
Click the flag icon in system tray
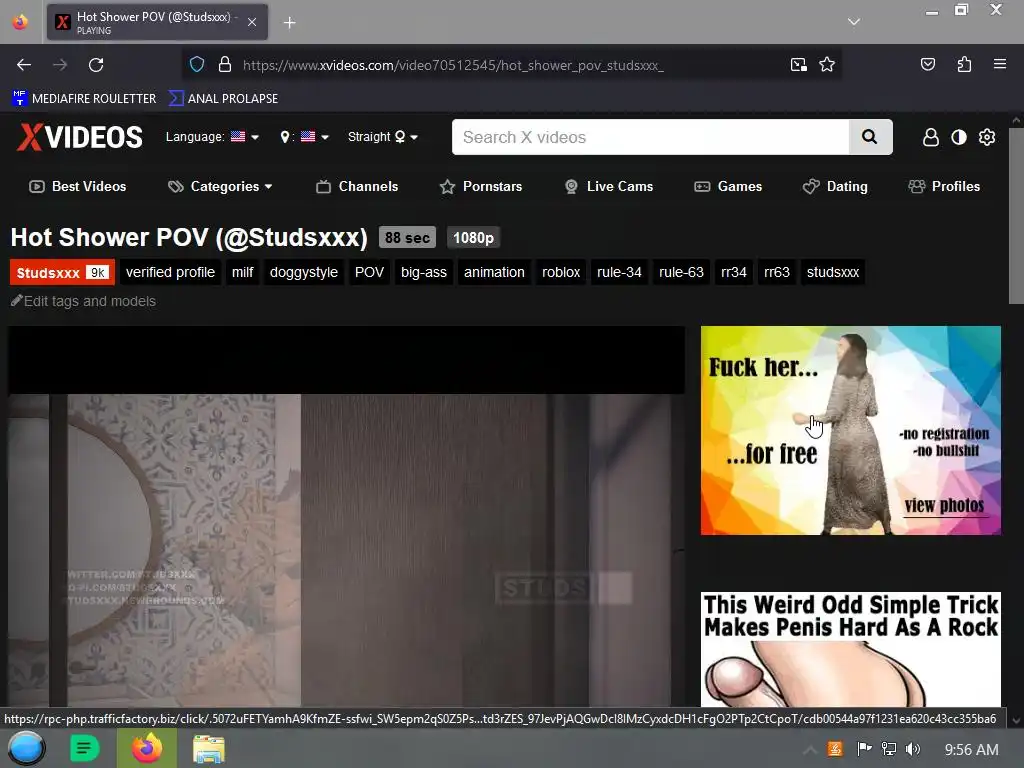[864, 749]
